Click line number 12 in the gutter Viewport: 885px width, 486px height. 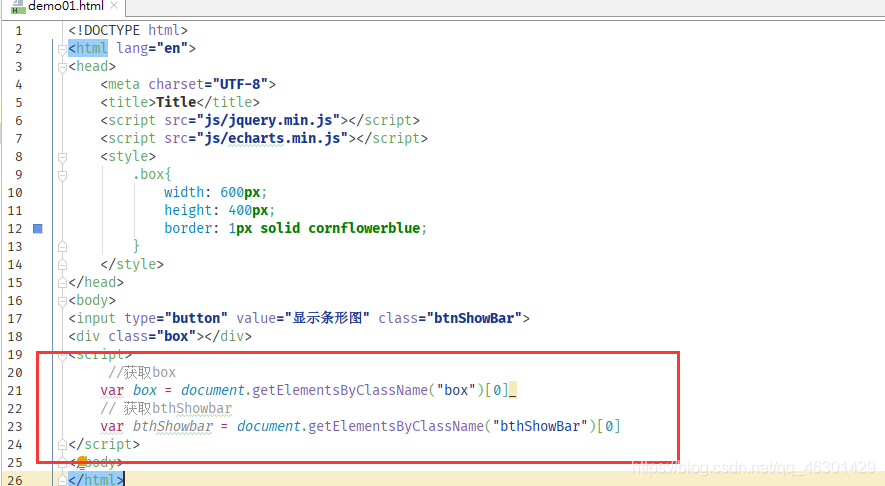point(15,229)
